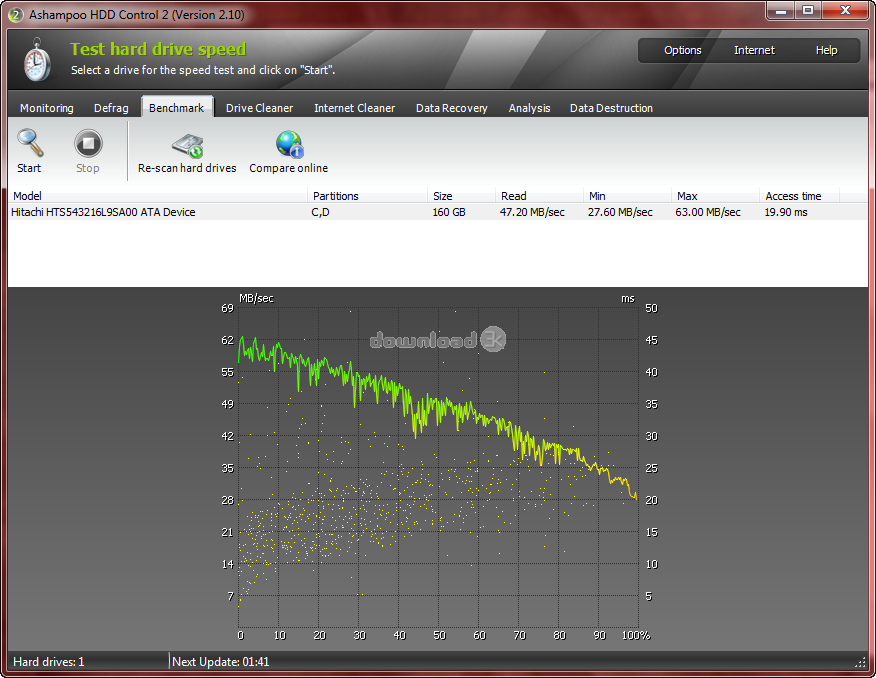
Task: Sort by the Access time column header
Action: coord(799,196)
